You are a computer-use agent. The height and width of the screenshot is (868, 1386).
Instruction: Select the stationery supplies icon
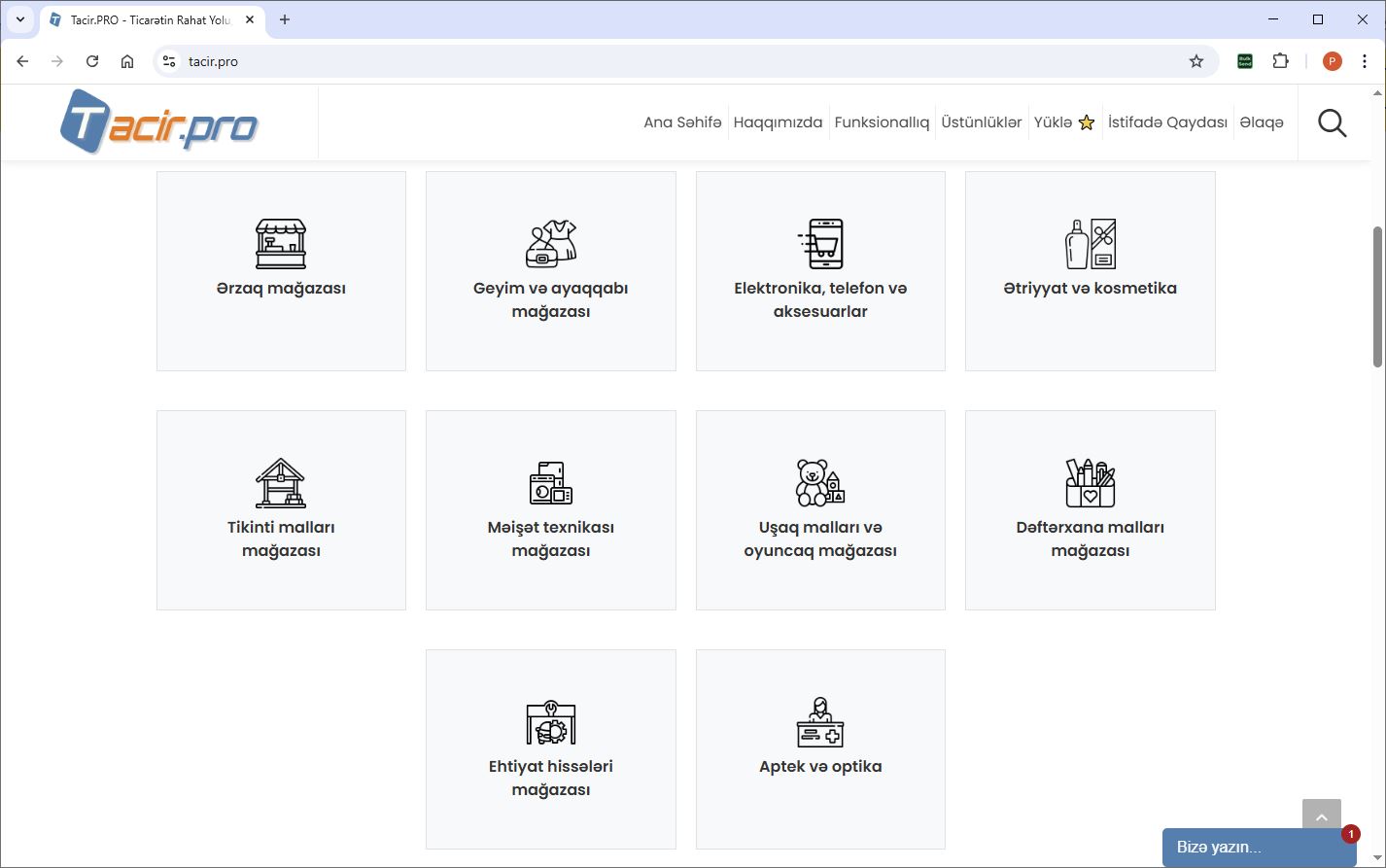click(1090, 483)
